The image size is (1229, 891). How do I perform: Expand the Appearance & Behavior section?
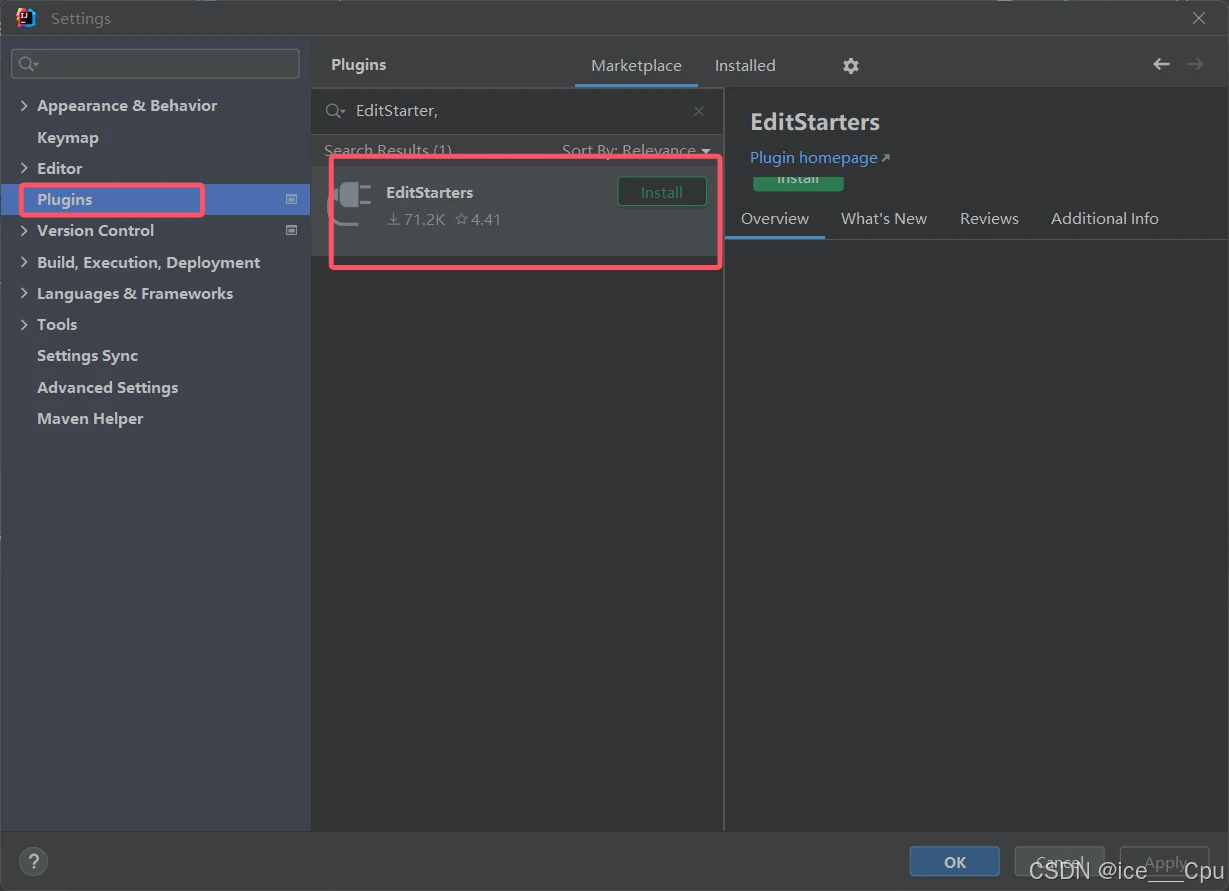[24, 106]
